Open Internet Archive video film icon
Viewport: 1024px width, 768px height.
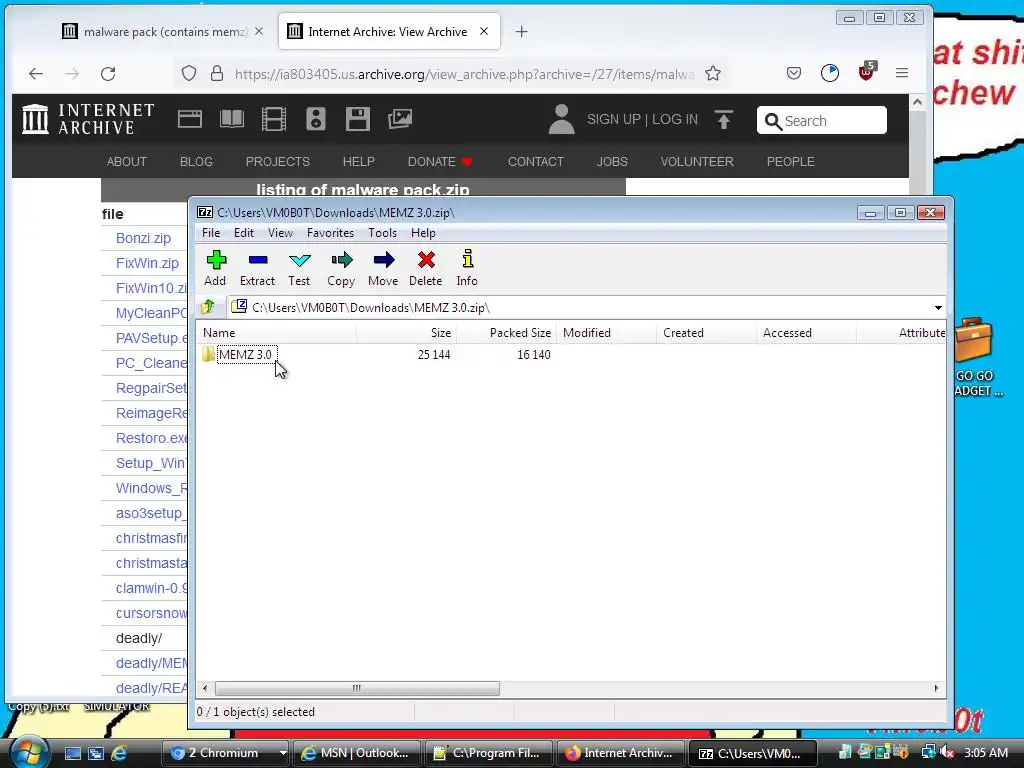click(x=274, y=120)
